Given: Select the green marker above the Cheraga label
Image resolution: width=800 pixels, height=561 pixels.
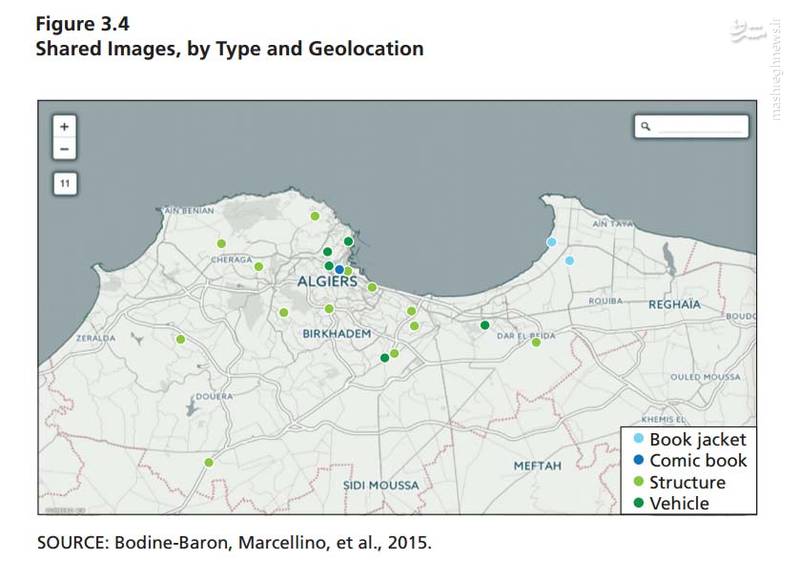Looking at the screenshot, I should tap(221, 244).
